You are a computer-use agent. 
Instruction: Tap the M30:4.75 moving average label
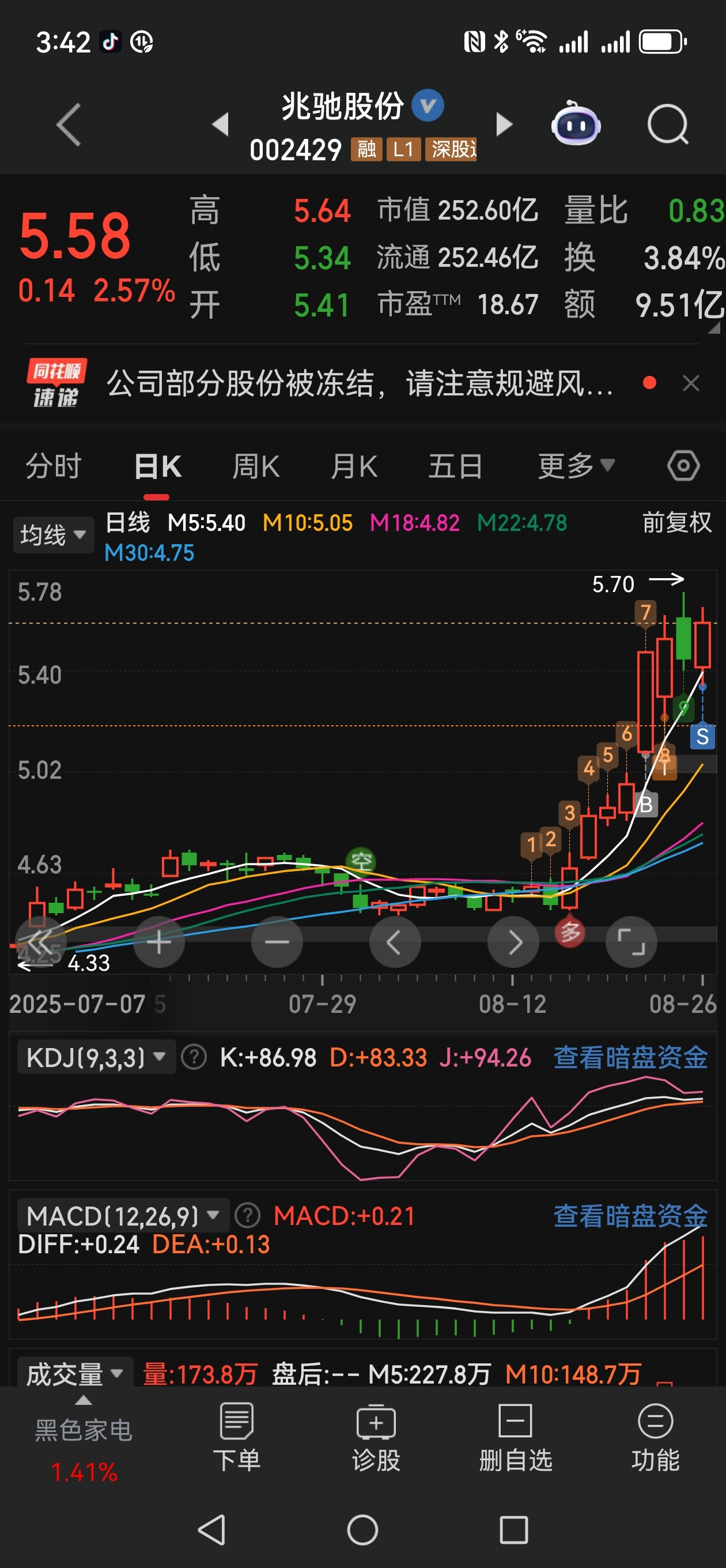[149, 553]
